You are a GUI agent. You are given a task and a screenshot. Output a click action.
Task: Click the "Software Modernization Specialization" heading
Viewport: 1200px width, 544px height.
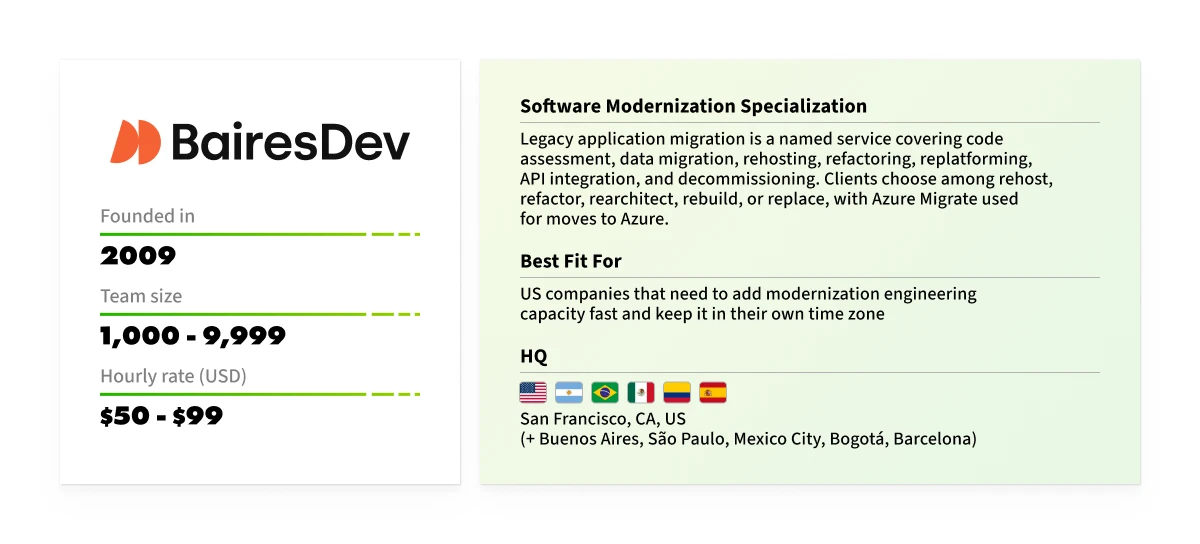[693, 106]
